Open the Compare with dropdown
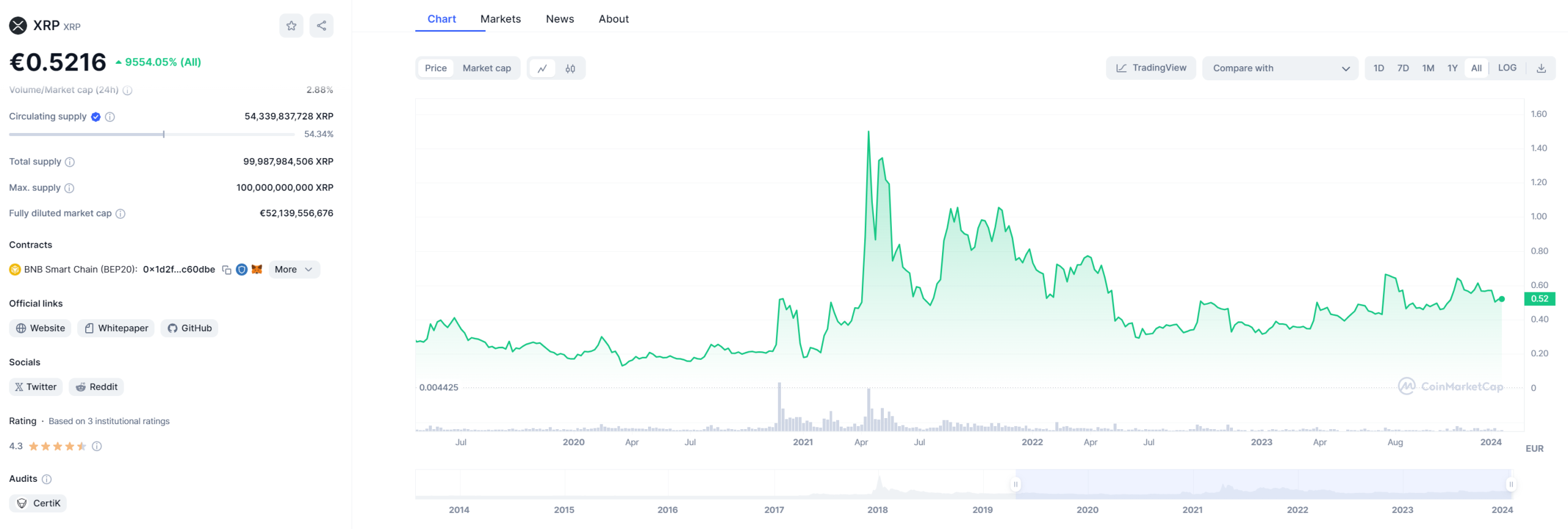 (1280, 68)
